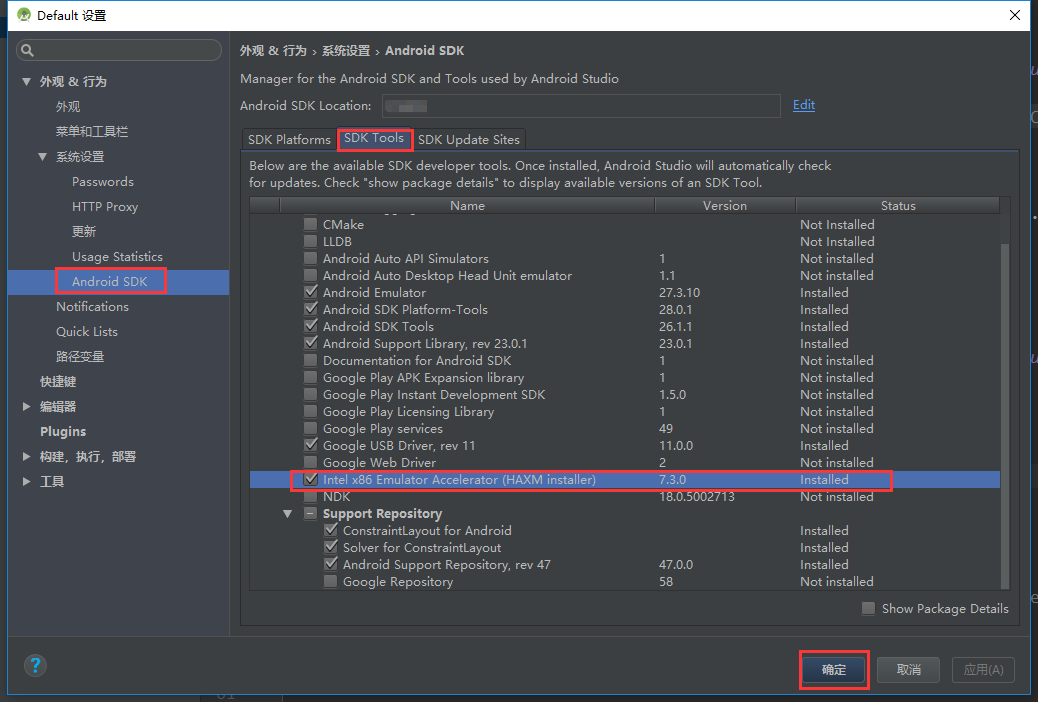Image resolution: width=1038 pixels, height=702 pixels.
Task: Close the Default 设置 dialog
Action: pos(1014,15)
